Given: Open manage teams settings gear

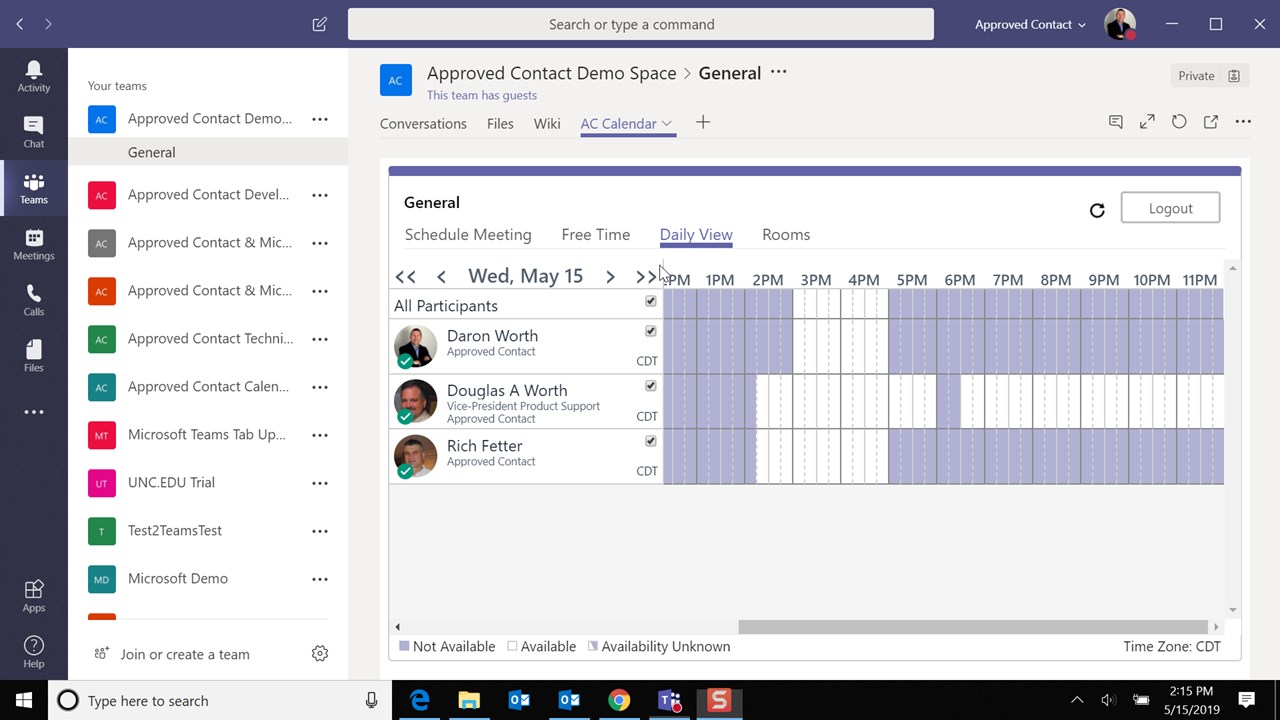Looking at the screenshot, I should coord(320,653).
